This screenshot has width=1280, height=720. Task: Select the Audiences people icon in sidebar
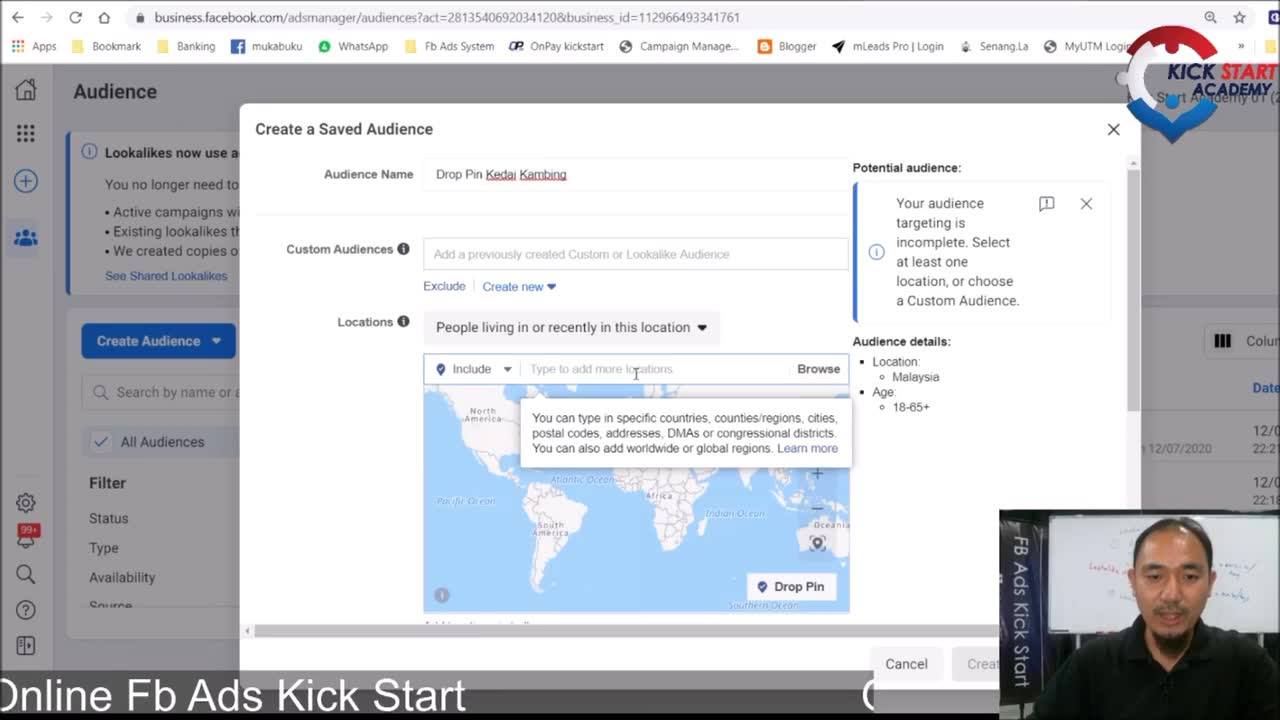point(26,238)
